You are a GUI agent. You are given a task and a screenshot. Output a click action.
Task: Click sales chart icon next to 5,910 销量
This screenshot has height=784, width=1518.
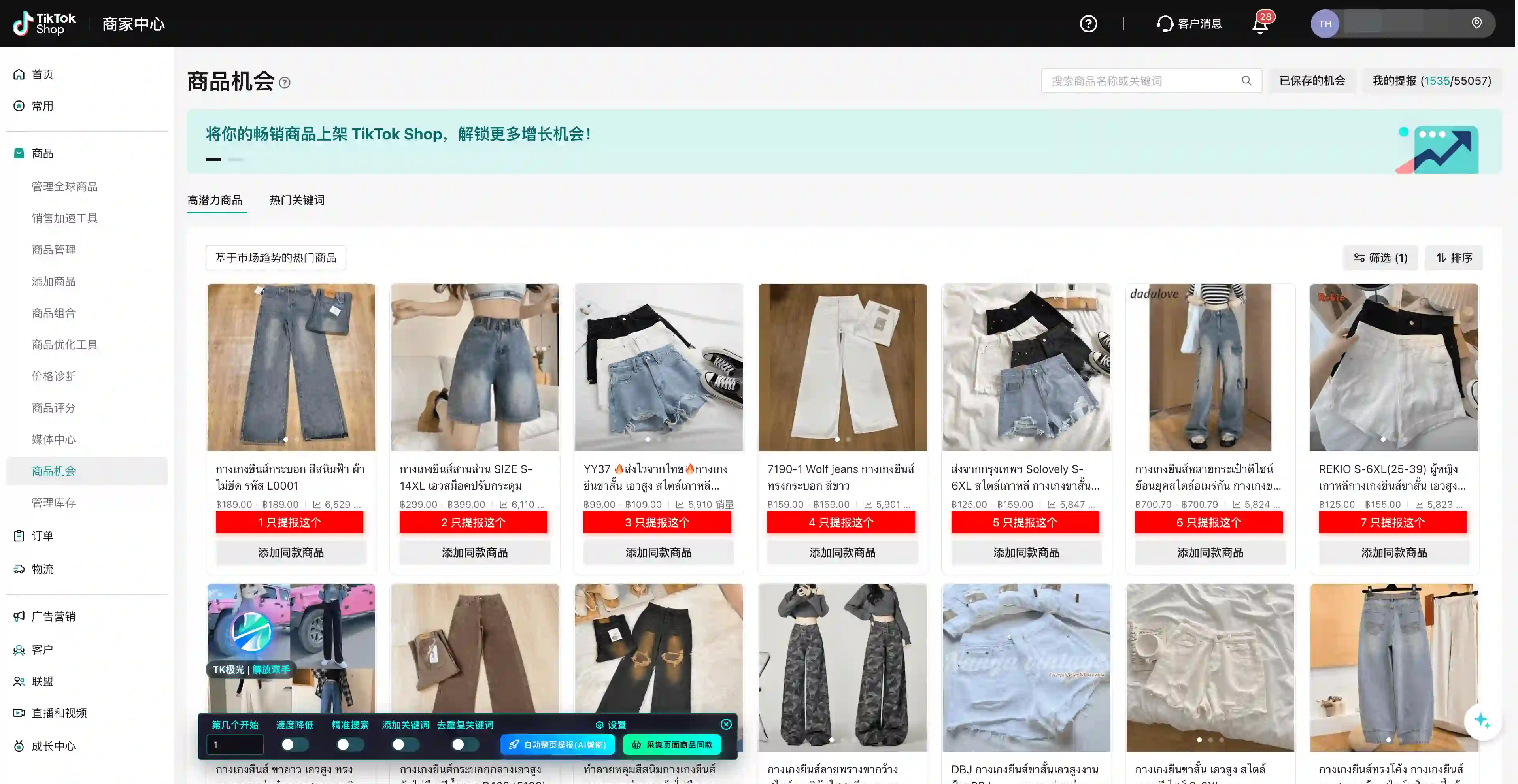(x=680, y=505)
